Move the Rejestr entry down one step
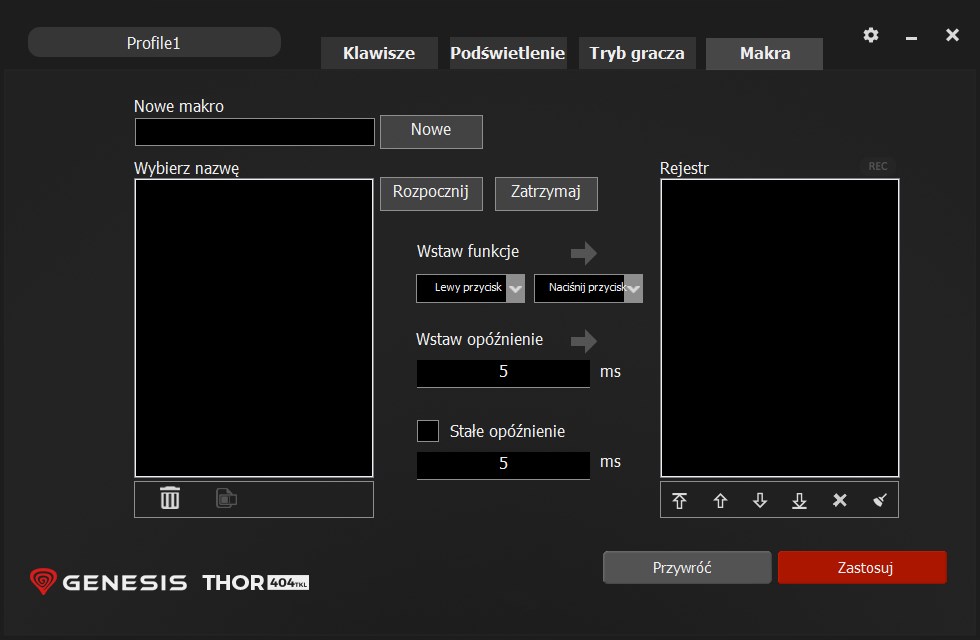 [760, 500]
